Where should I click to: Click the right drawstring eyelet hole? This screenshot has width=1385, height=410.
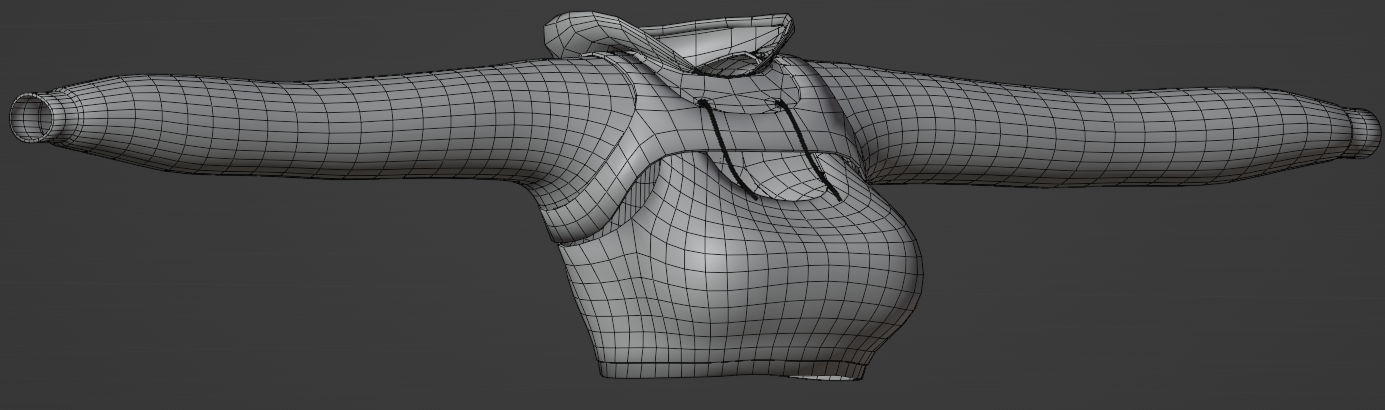(778, 102)
